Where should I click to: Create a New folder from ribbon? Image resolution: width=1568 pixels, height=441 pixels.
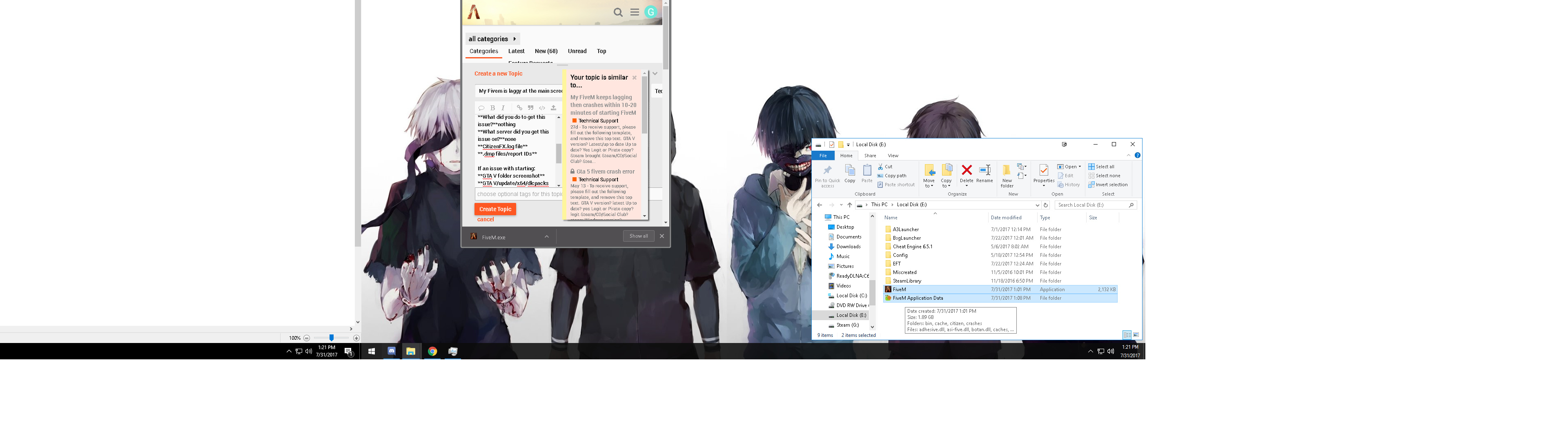click(x=1007, y=176)
